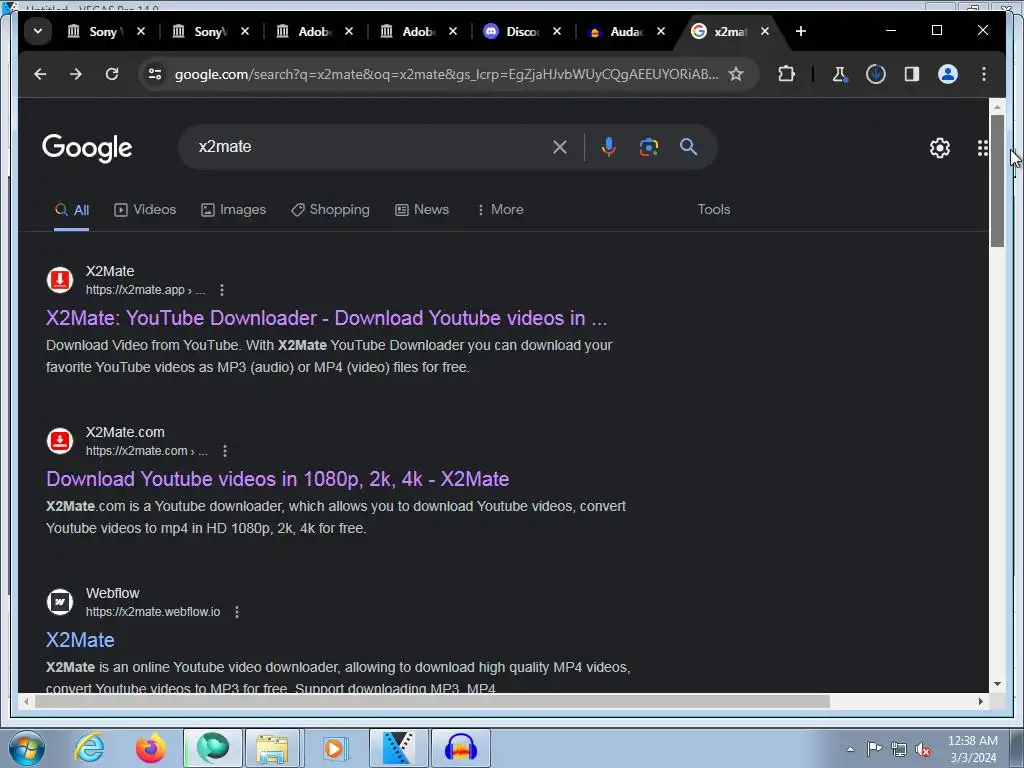Click the X2Mate.com site favicon
This screenshot has width=1024, height=768.
pyautogui.click(x=60, y=441)
